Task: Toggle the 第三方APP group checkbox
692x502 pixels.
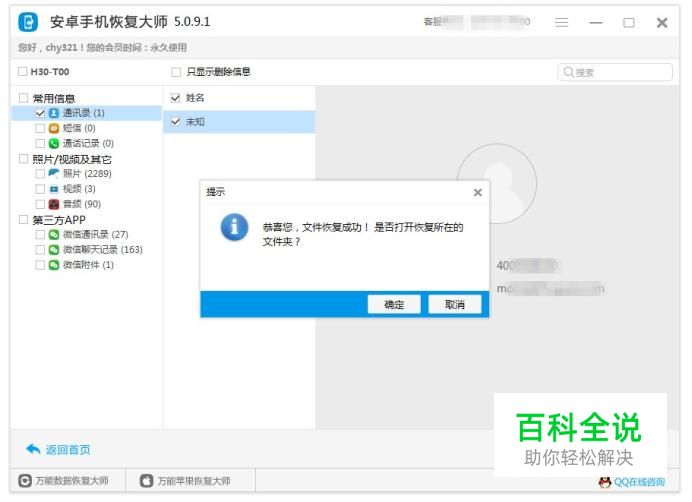Action: click(24, 219)
